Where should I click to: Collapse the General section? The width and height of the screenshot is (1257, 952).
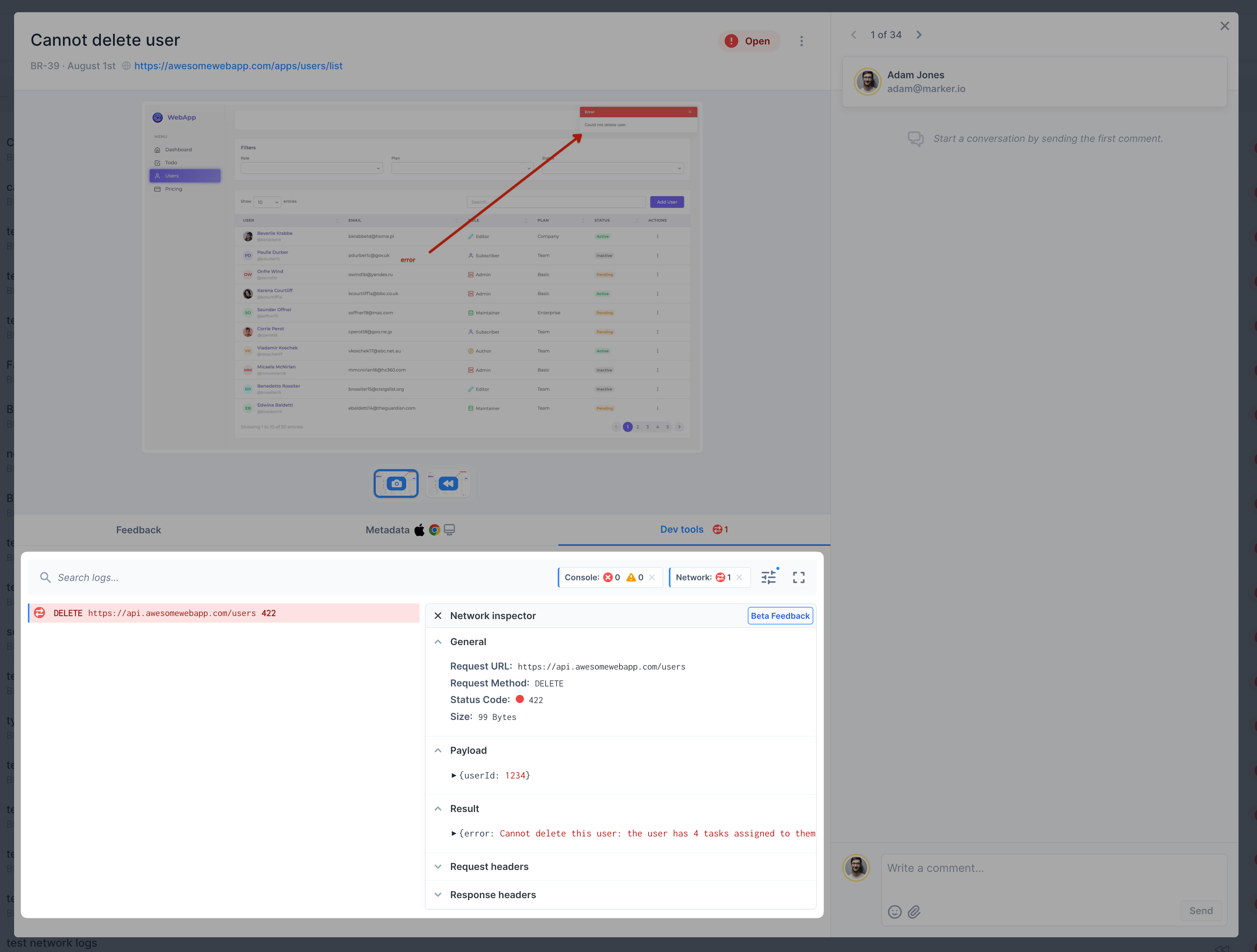pyautogui.click(x=438, y=642)
